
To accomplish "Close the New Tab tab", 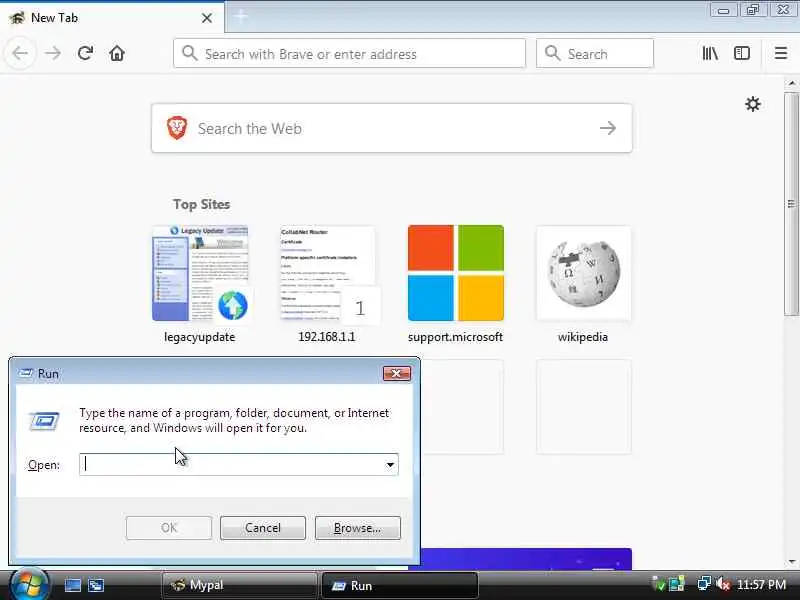I will pos(207,18).
